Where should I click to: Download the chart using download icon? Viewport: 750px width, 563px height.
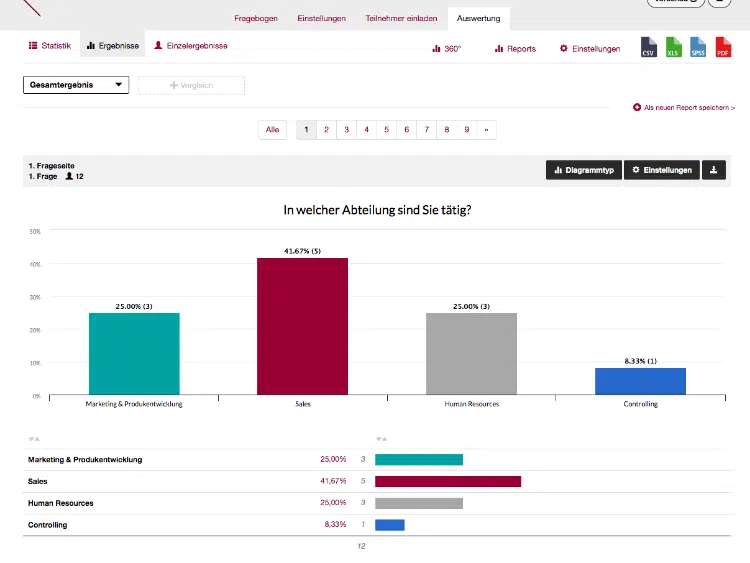click(714, 170)
